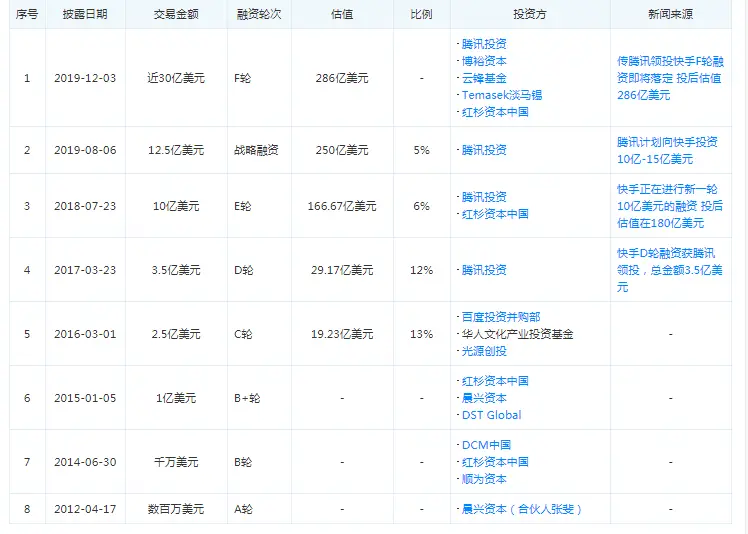The height and width of the screenshot is (534, 748).
Task: Open news link 腾讯计划向快手投资10亿-15亿美元
Action: pyautogui.click(x=667, y=150)
